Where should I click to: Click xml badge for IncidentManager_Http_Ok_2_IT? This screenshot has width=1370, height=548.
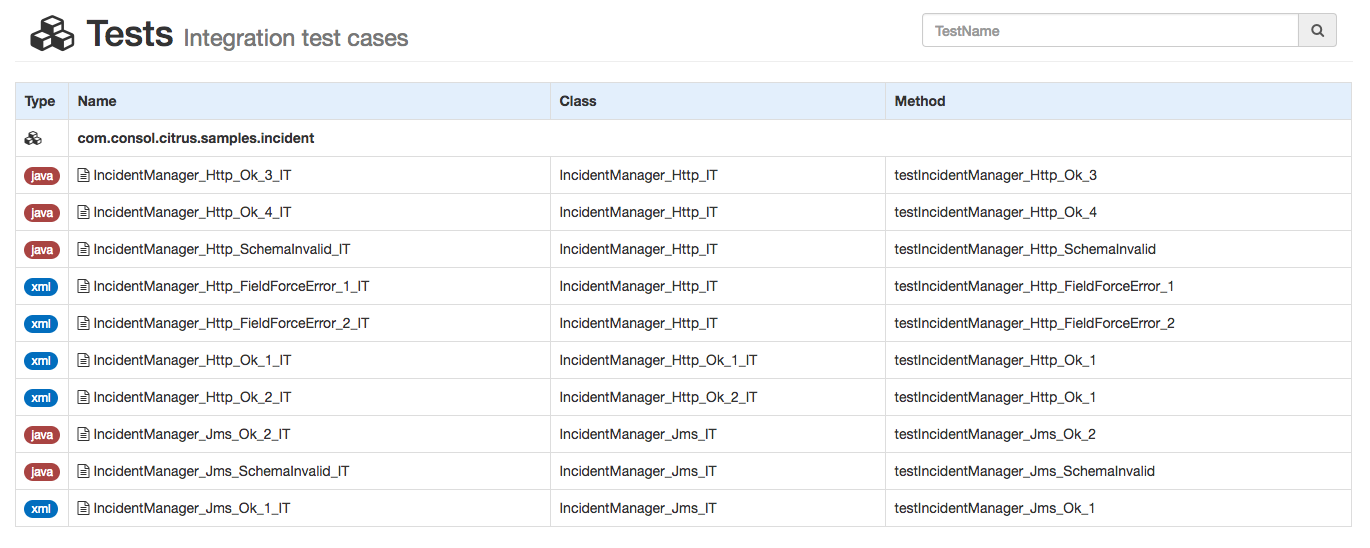pos(41,398)
